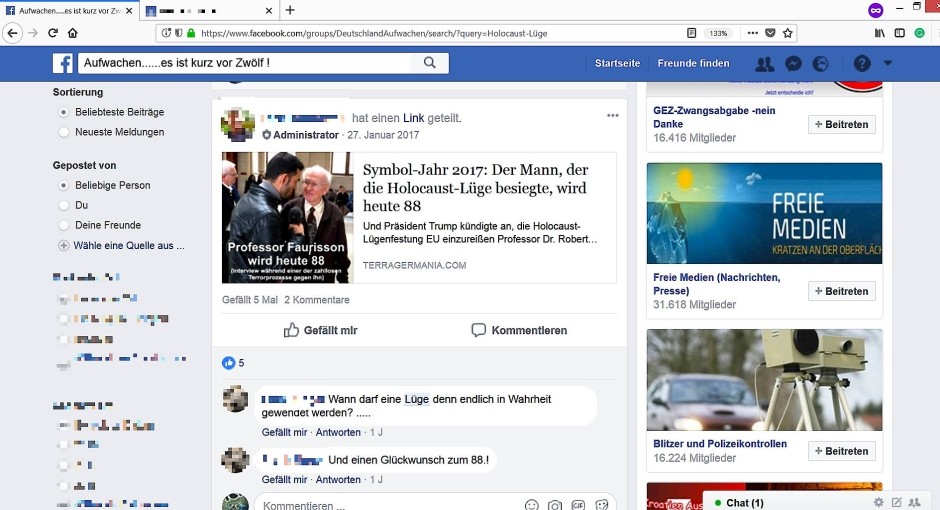
Task: Open the globe notifications icon
Action: coord(821,63)
